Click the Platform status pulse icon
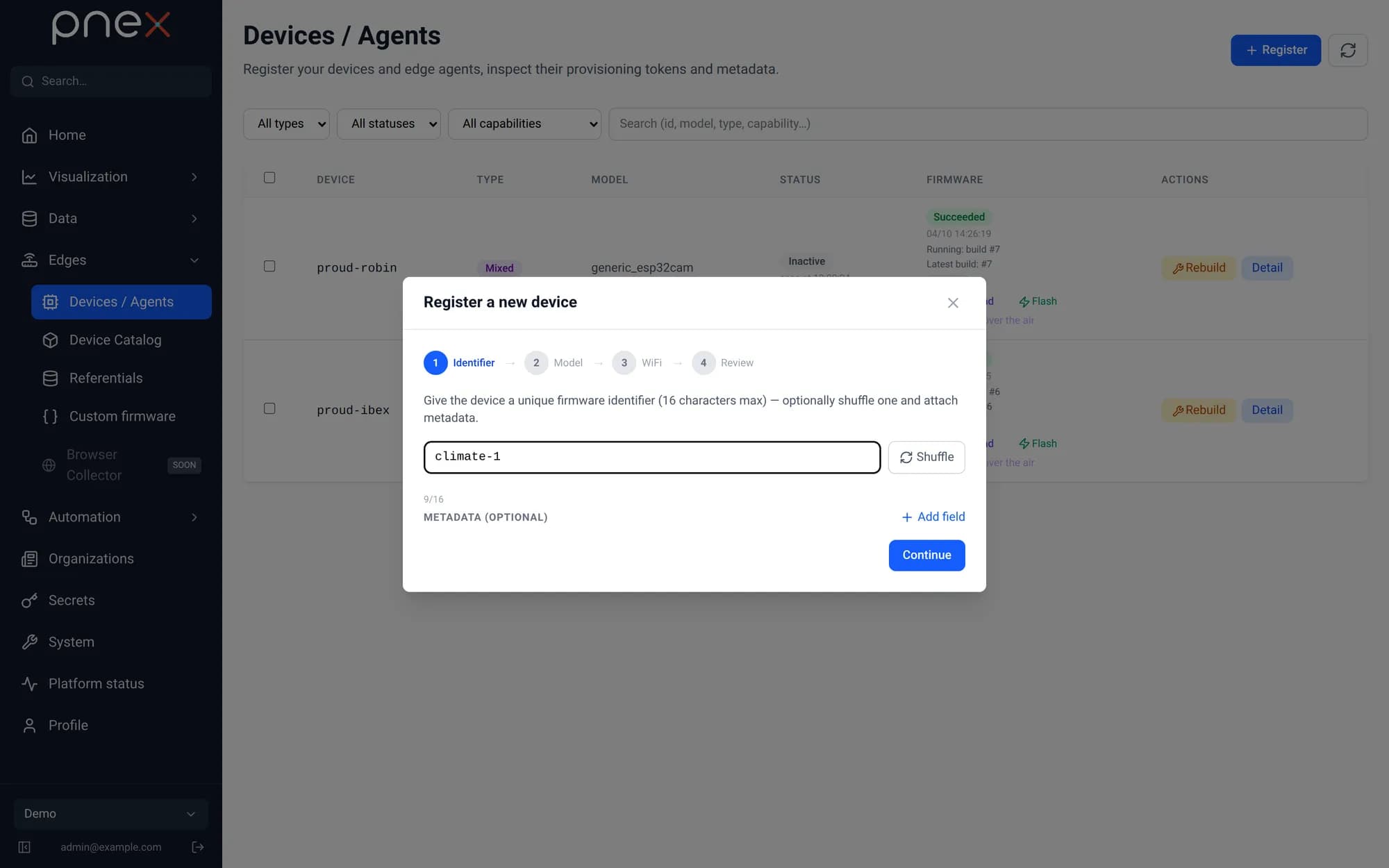The width and height of the screenshot is (1389, 868). [x=29, y=684]
